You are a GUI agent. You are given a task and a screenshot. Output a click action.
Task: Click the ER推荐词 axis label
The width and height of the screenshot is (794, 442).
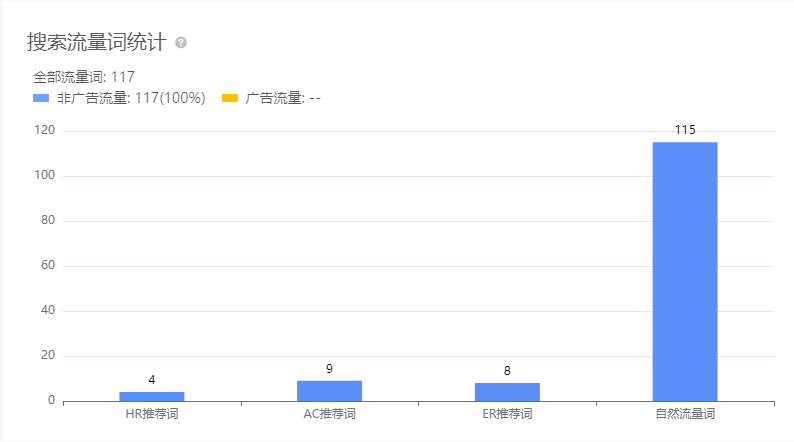pos(507,414)
